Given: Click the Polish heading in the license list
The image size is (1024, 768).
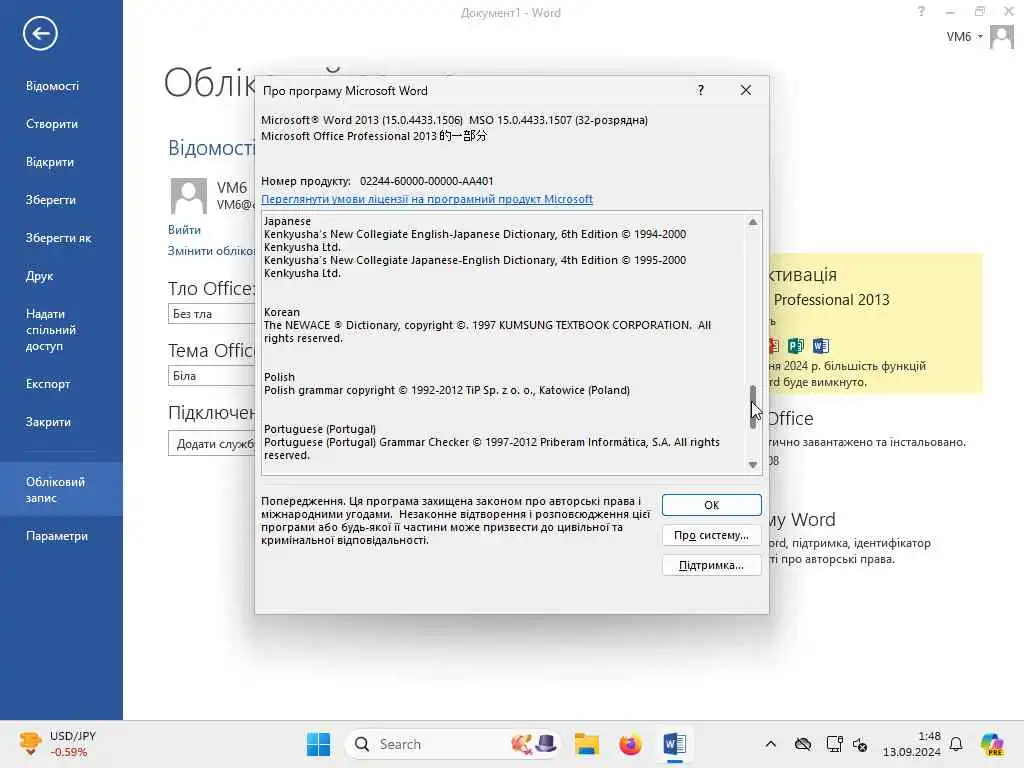Looking at the screenshot, I should coord(280,377).
